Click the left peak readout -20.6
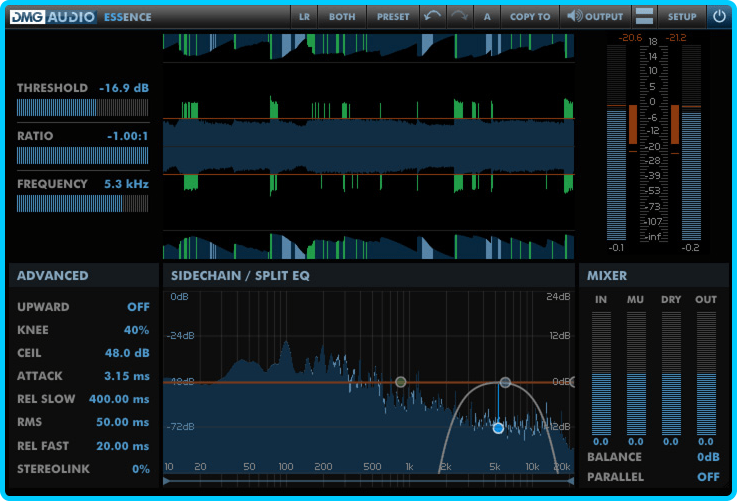This screenshot has height=501, width=737. coord(630,38)
